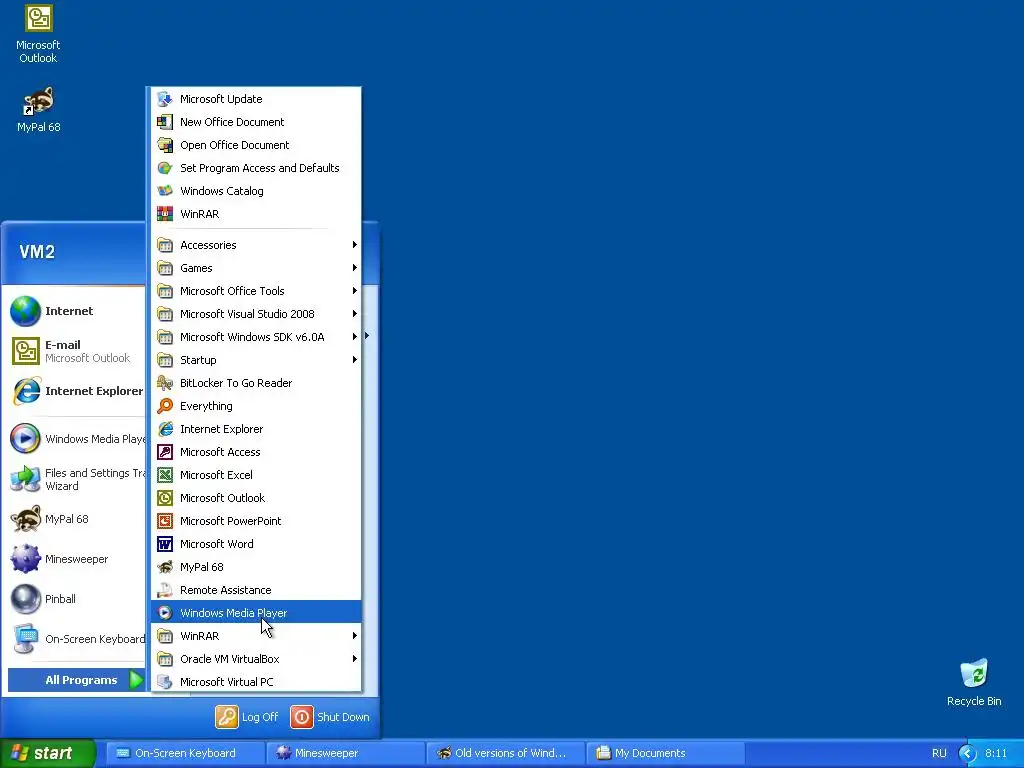
Task: Switch to My Documents taskbar button
Action: [x=666, y=753]
